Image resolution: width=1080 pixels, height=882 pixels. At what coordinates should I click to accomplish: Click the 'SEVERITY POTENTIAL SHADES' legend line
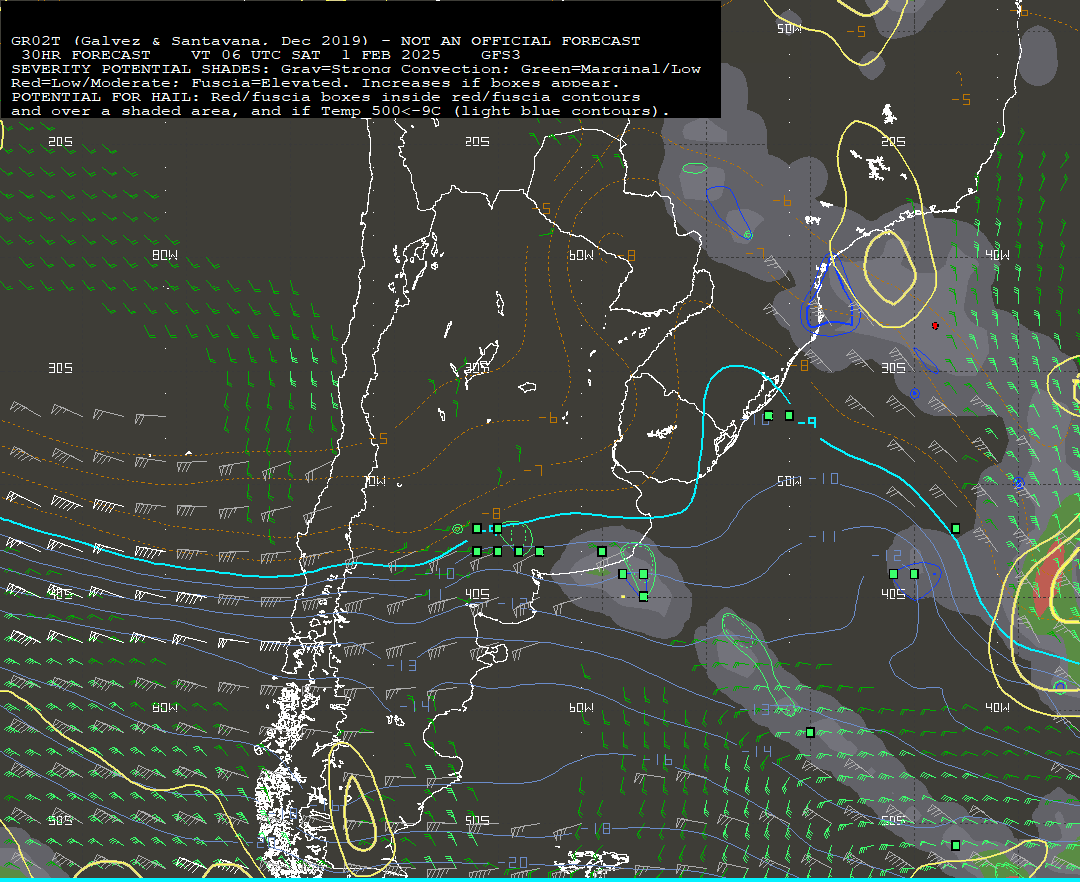click(x=356, y=69)
